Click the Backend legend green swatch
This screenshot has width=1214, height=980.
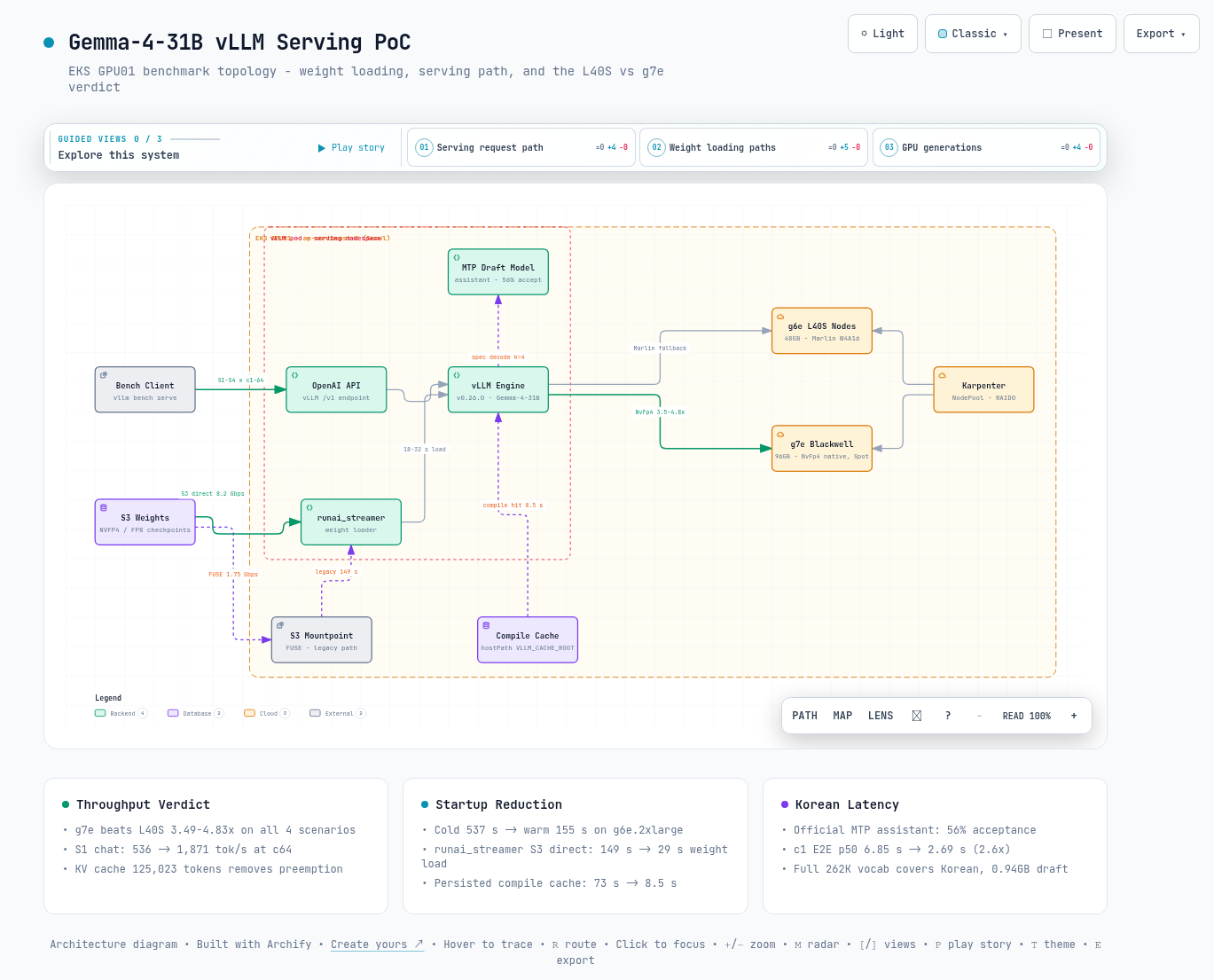coord(100,713)
